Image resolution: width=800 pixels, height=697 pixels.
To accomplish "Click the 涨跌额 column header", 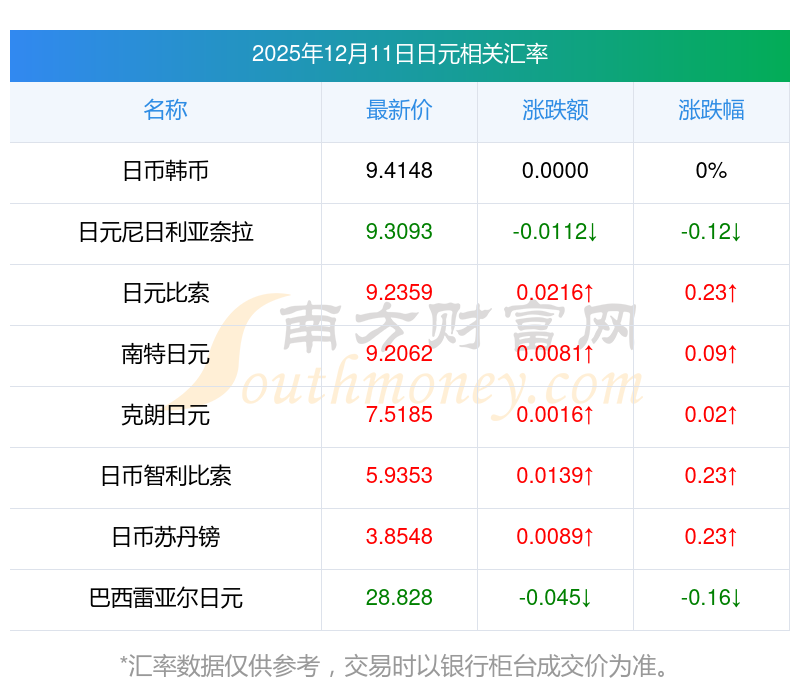I will pyautogui.click(x=555, y=110).
